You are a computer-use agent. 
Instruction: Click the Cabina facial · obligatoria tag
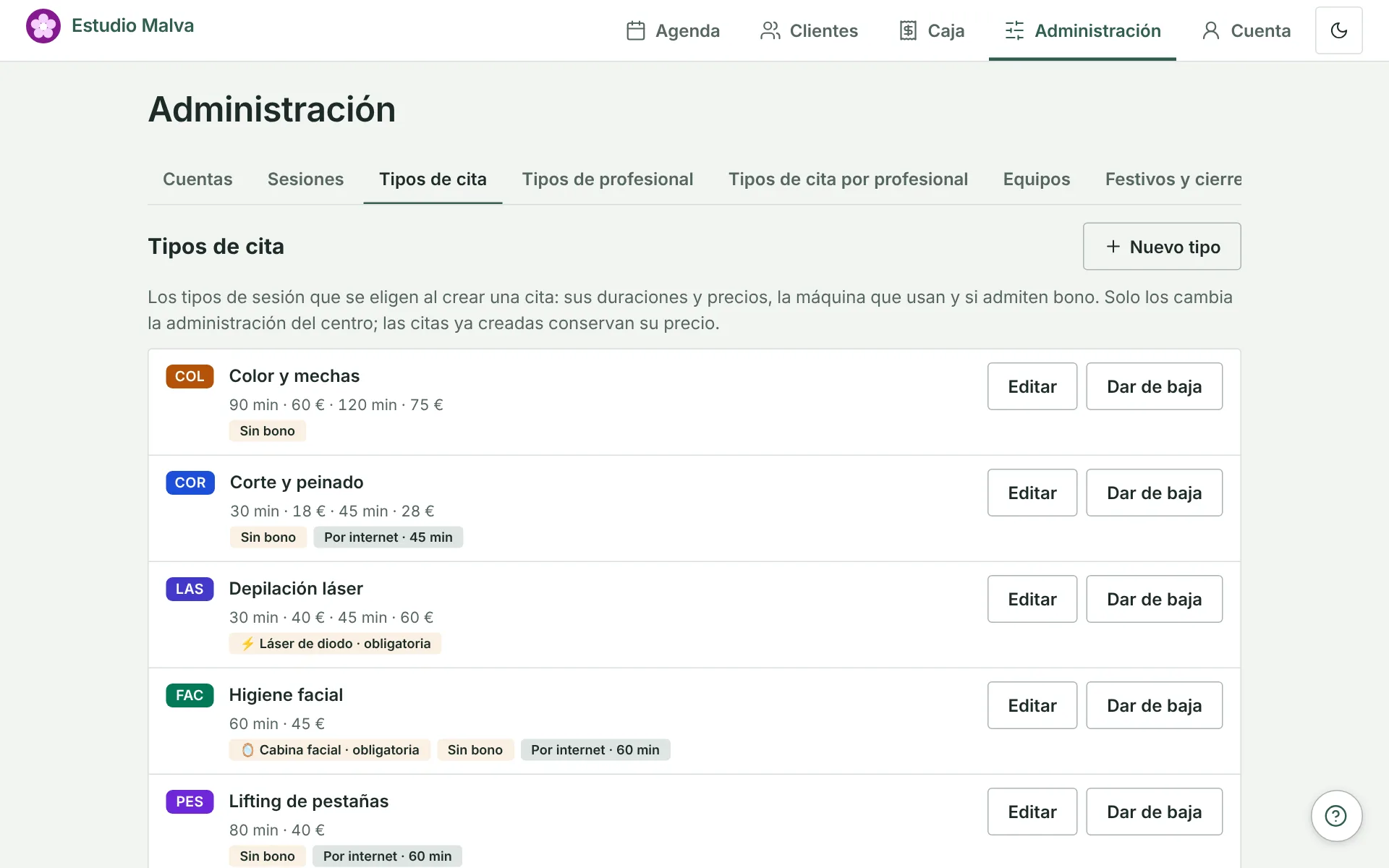330,750
